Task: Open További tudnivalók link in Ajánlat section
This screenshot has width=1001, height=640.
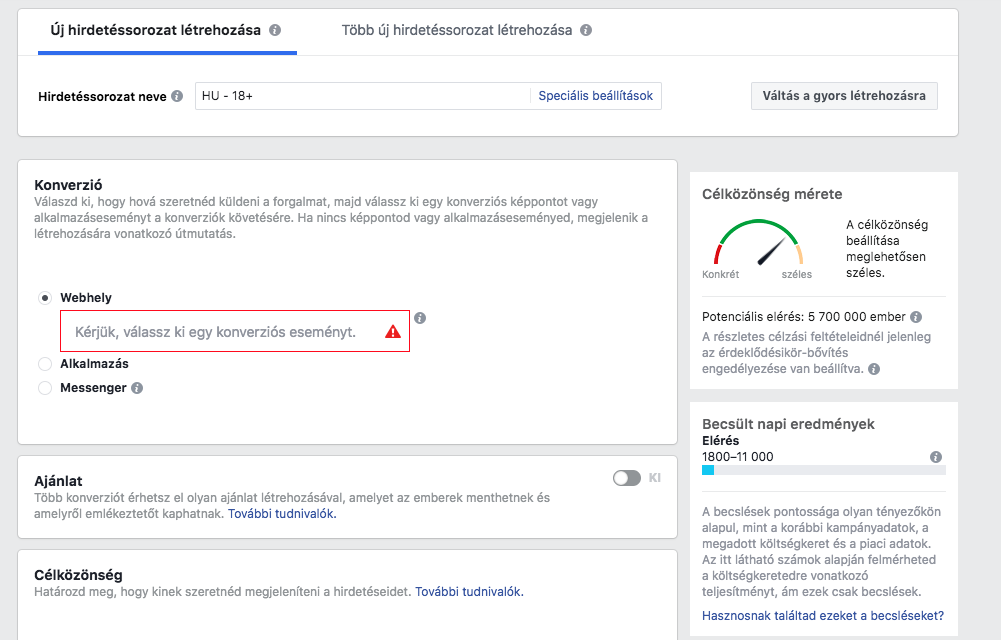Action: 282,514
